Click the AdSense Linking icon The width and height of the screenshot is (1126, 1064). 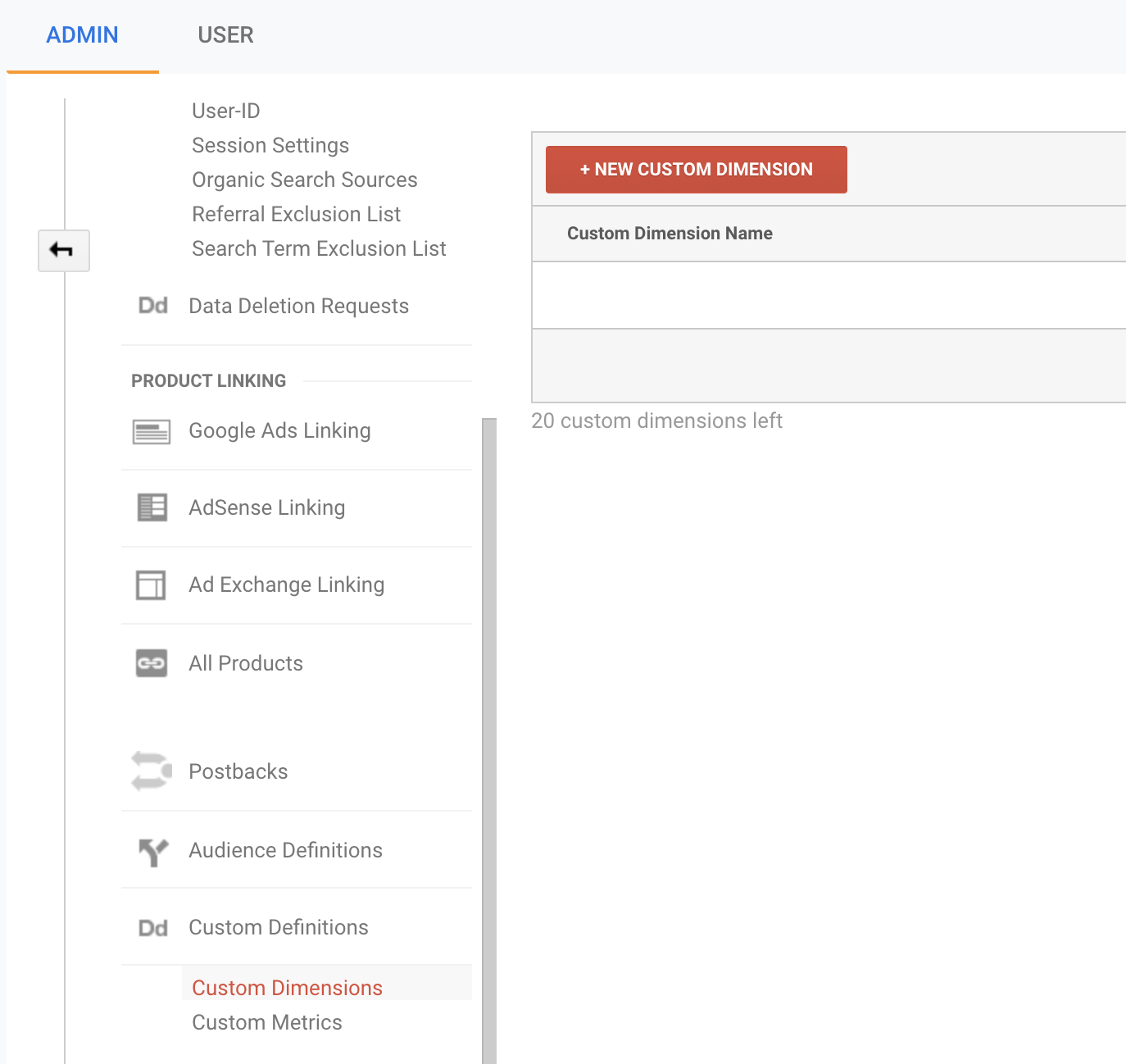152,507
